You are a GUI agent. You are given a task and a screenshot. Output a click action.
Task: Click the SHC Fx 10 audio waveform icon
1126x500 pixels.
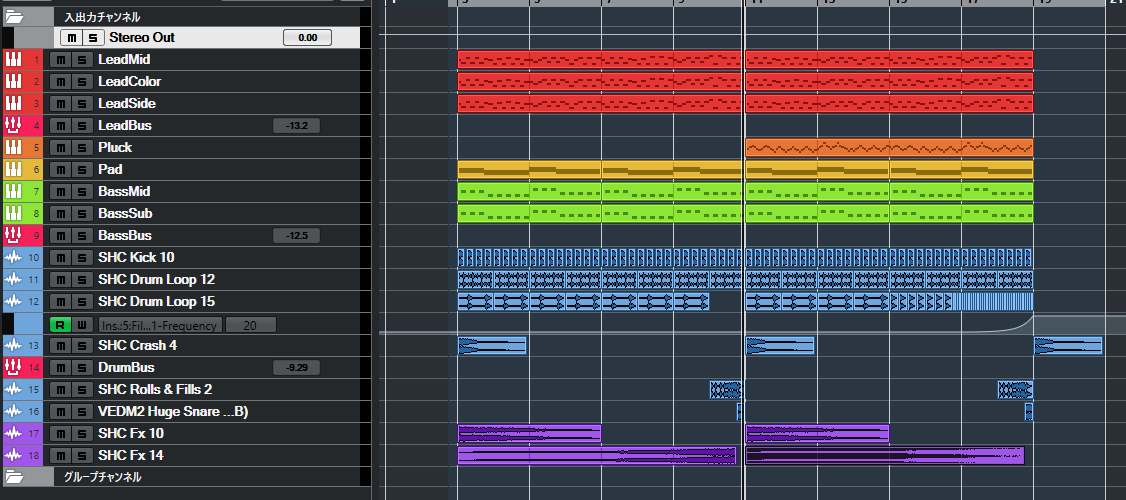coord(13,433)
